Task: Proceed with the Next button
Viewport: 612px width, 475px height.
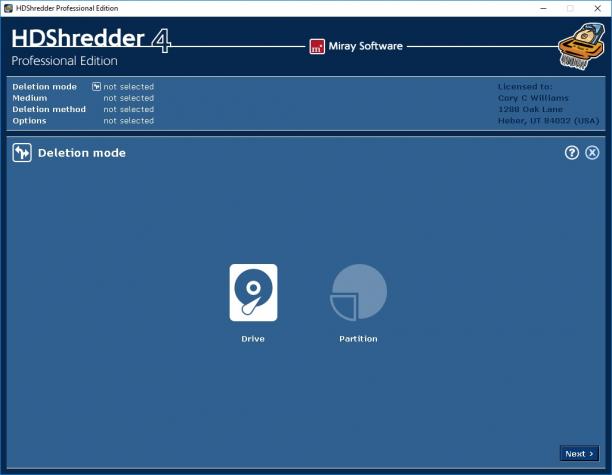Action: (579, 454)
